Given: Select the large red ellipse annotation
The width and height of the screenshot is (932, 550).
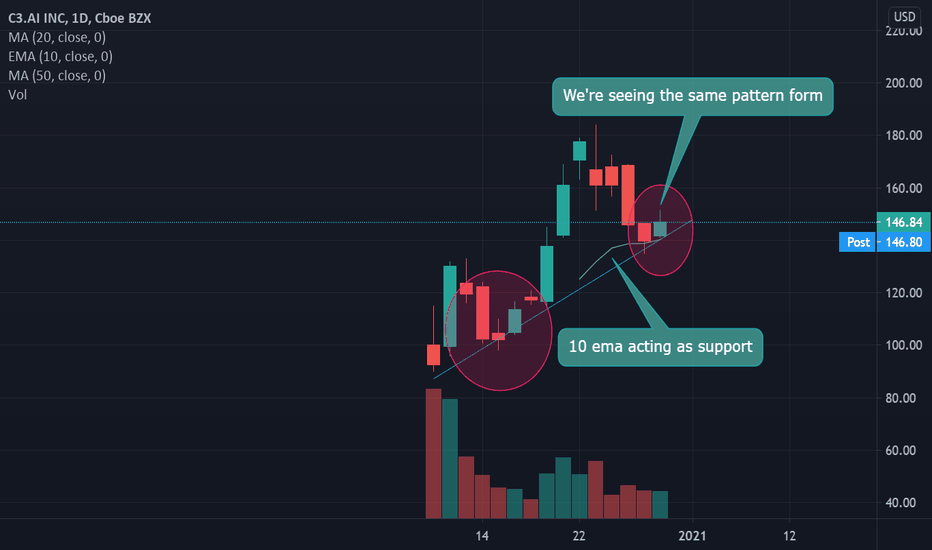Looking at the screenshot, I should (x=498, y=331).
